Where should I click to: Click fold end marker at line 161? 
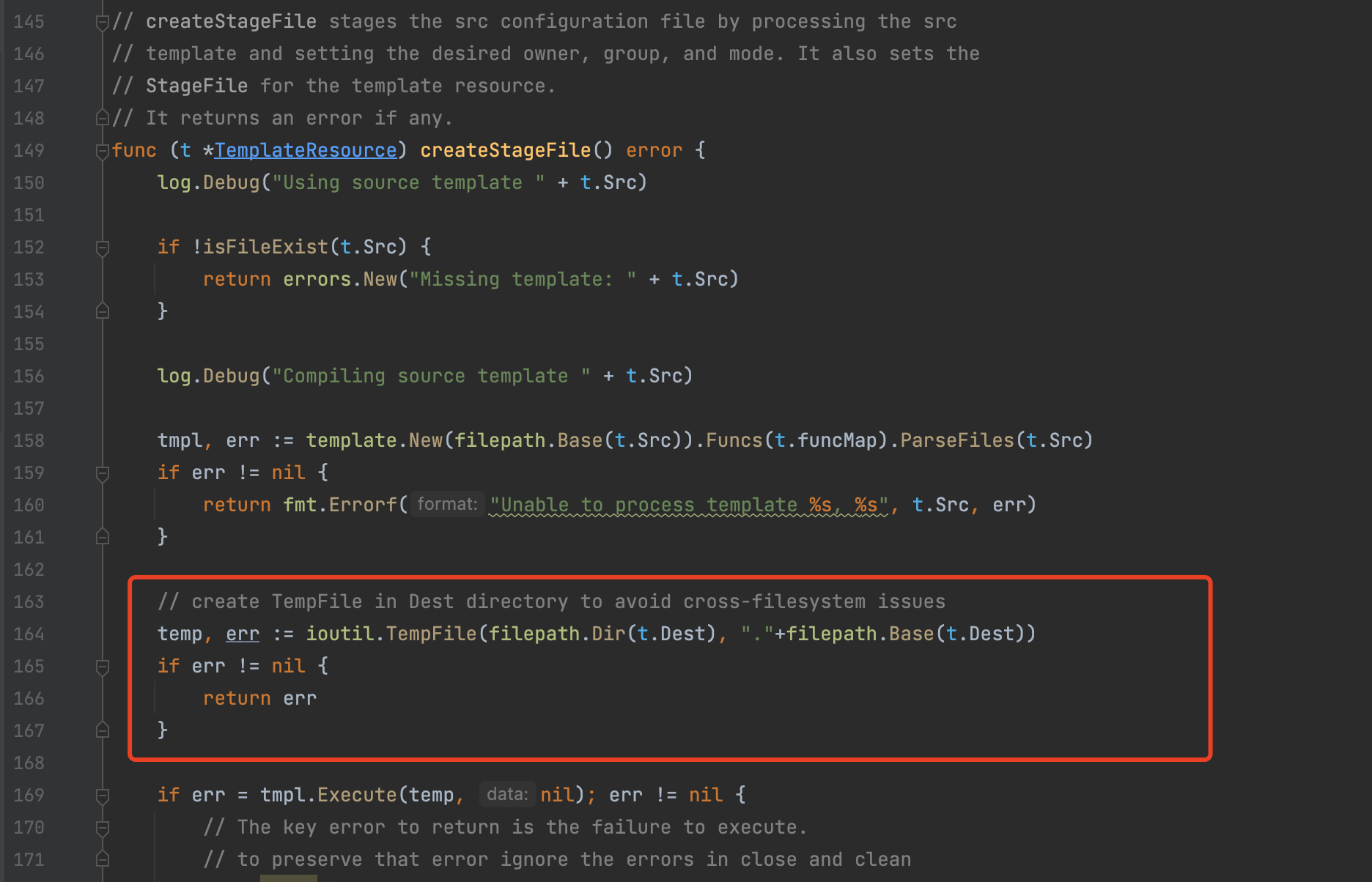coord(103,537)
